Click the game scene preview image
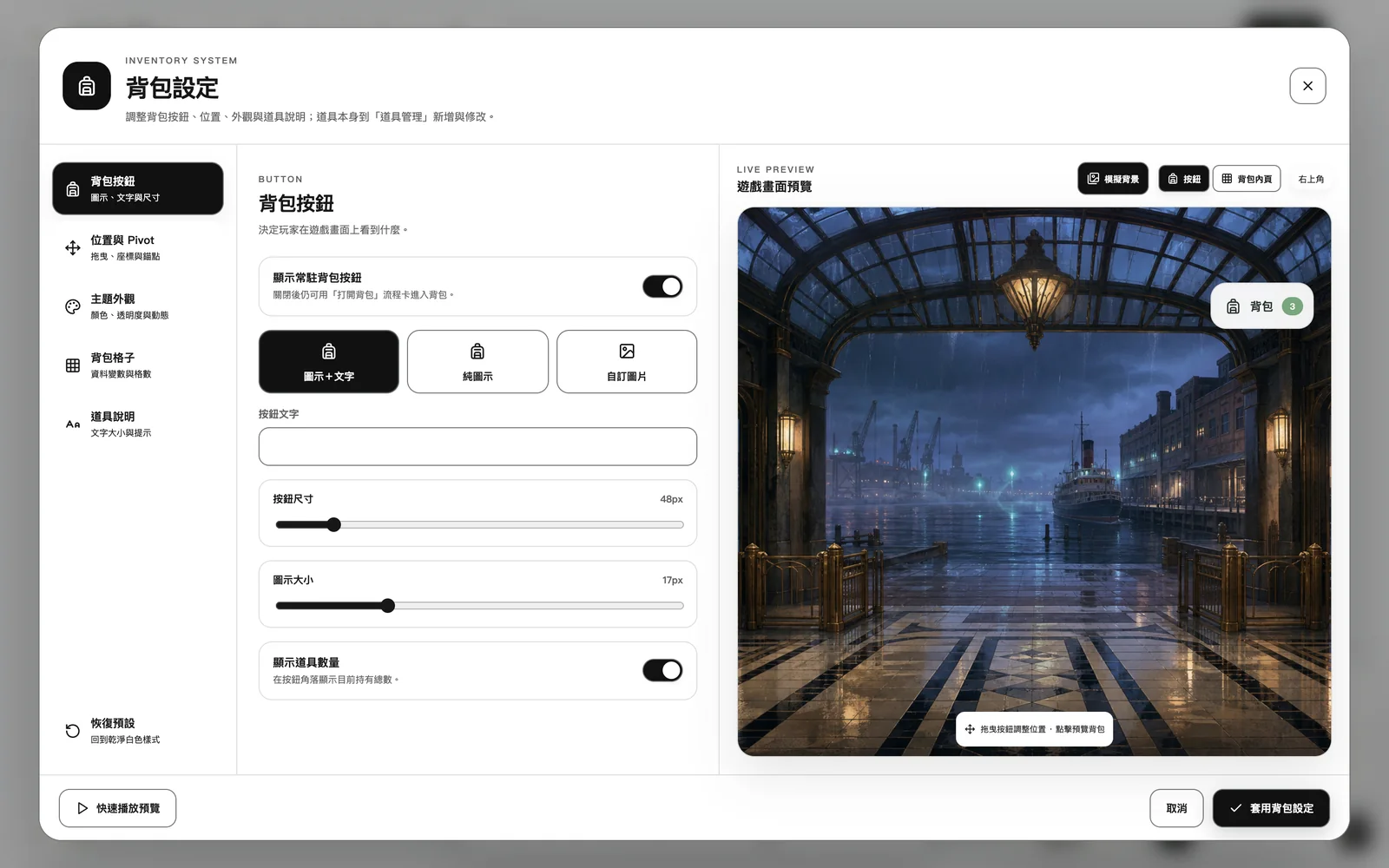 click(x=1034, y=482)
